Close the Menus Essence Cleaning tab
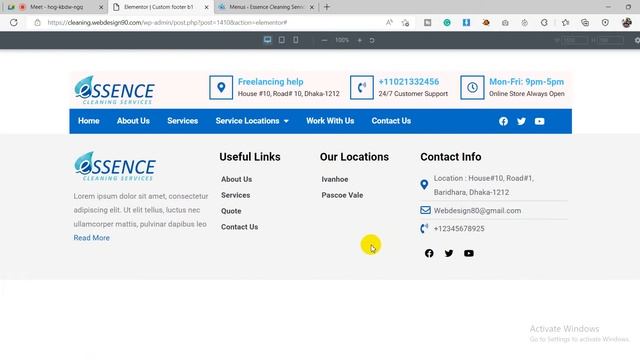 pyautogui.click(x=312, y=7)
